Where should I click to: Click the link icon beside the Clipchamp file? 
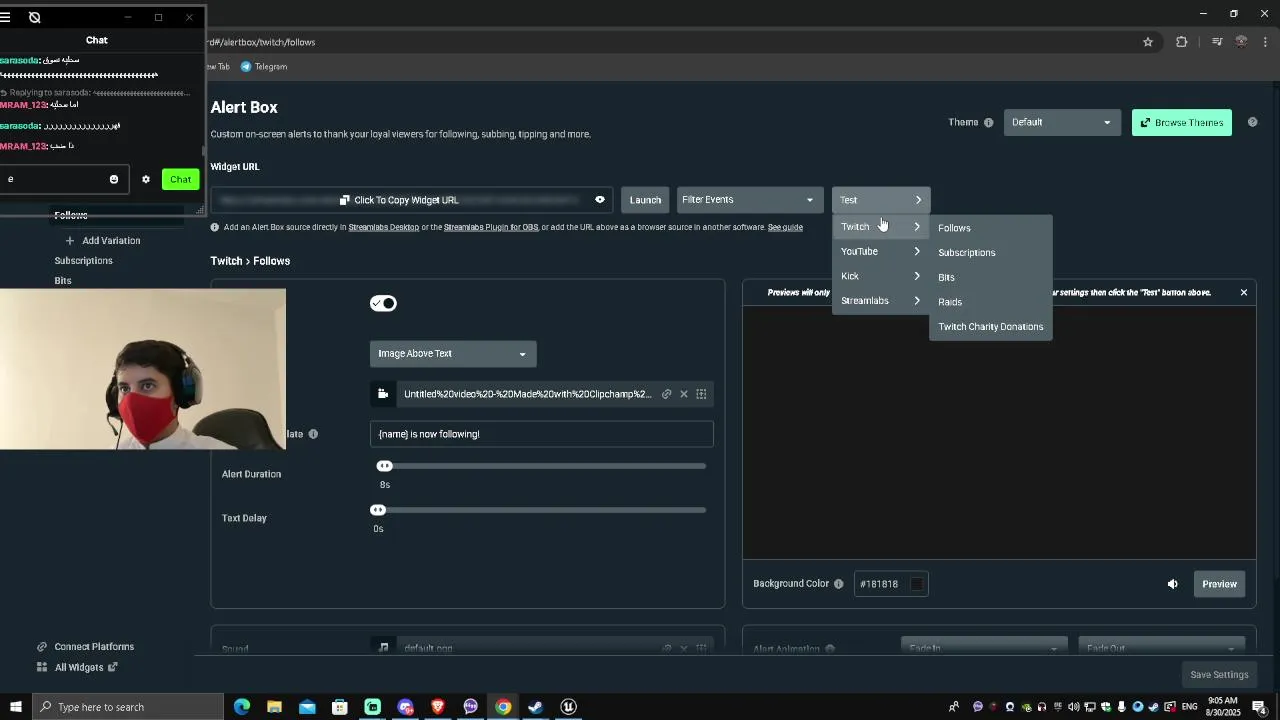point(666,394)
